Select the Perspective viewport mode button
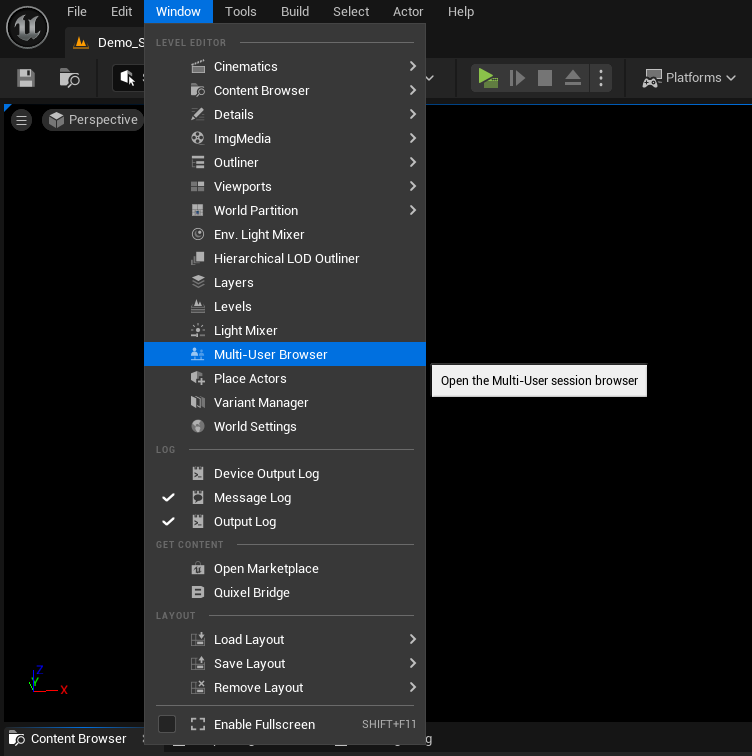752x756 pixels. click(92, 120)
